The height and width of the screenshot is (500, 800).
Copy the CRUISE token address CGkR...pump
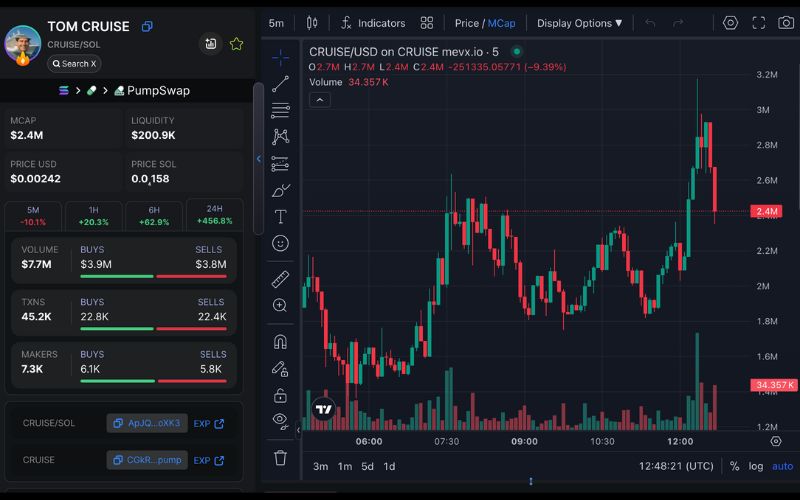pos(147,460)
